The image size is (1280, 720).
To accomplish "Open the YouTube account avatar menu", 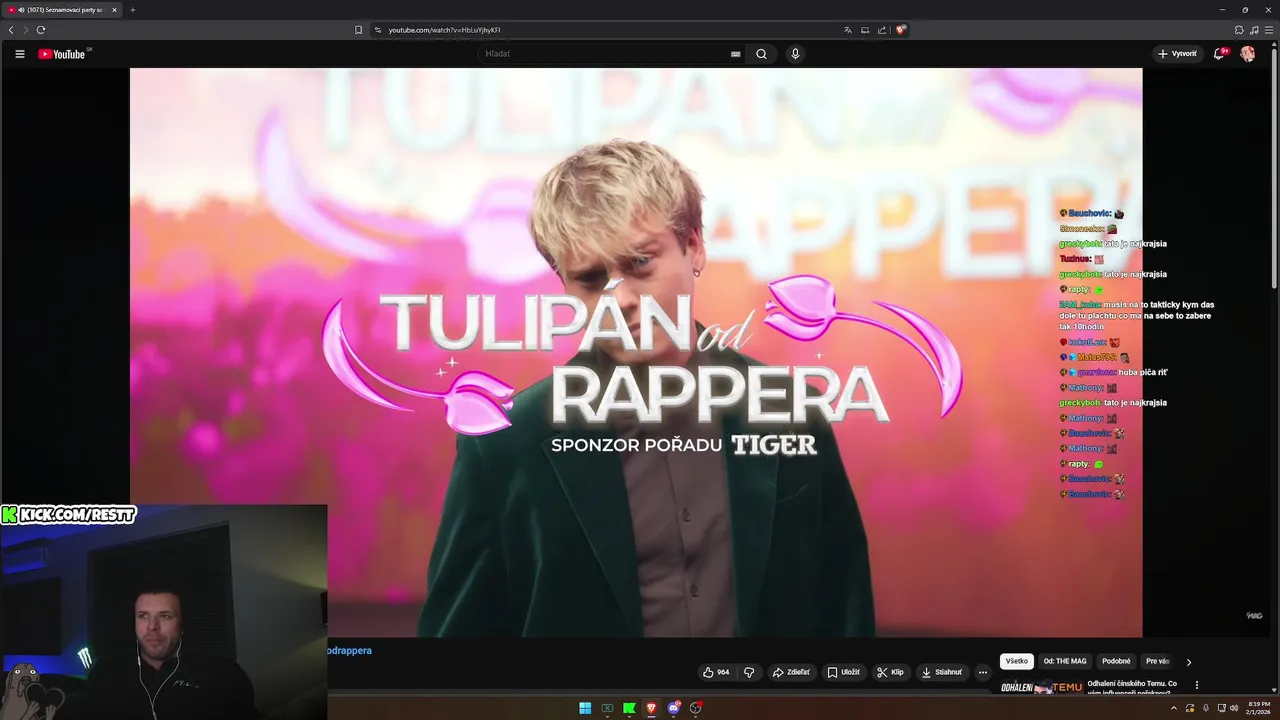I will 1248,54.
